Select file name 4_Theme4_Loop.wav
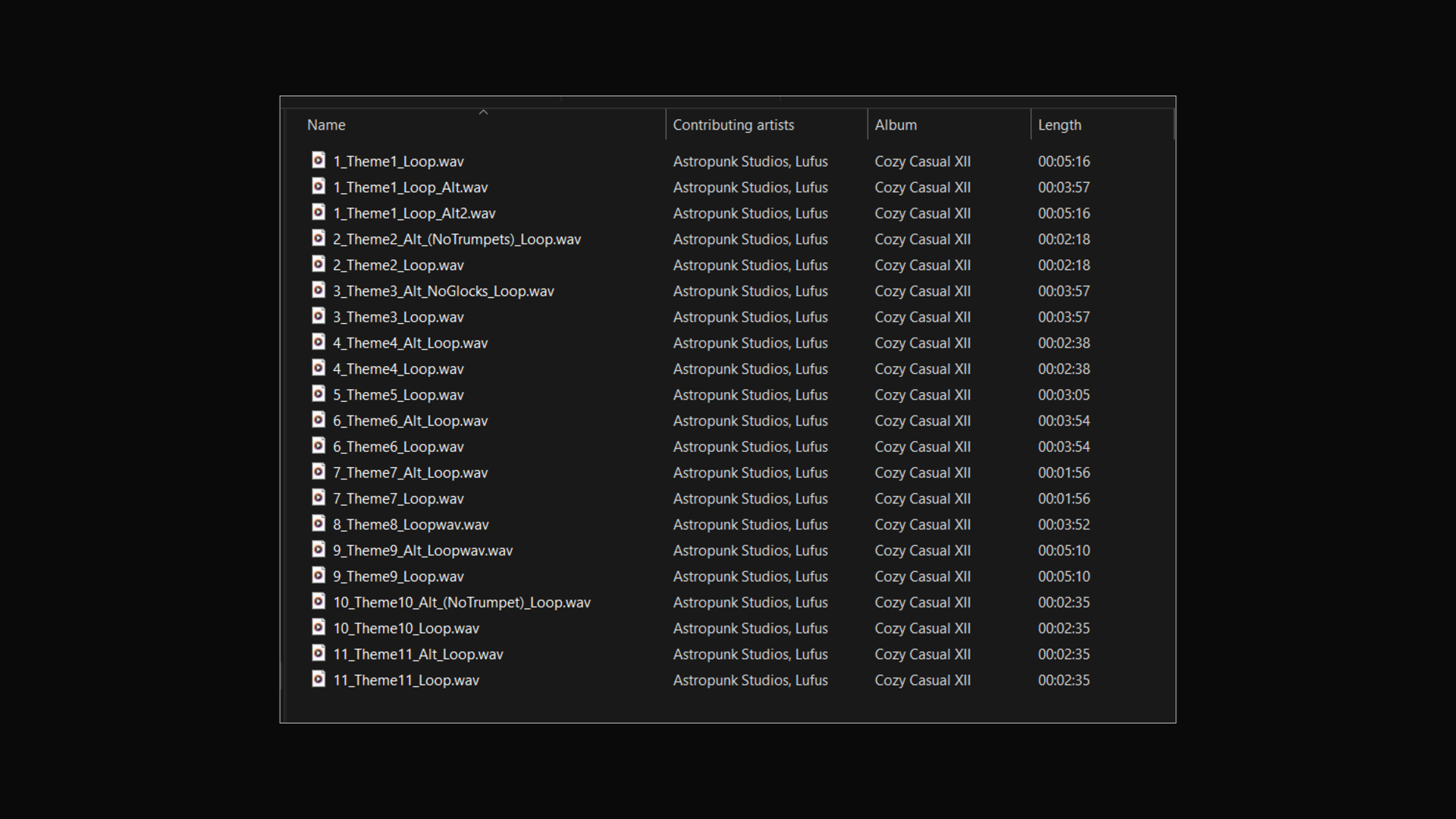Viewport: 1456px width, 819px height. 398,369
